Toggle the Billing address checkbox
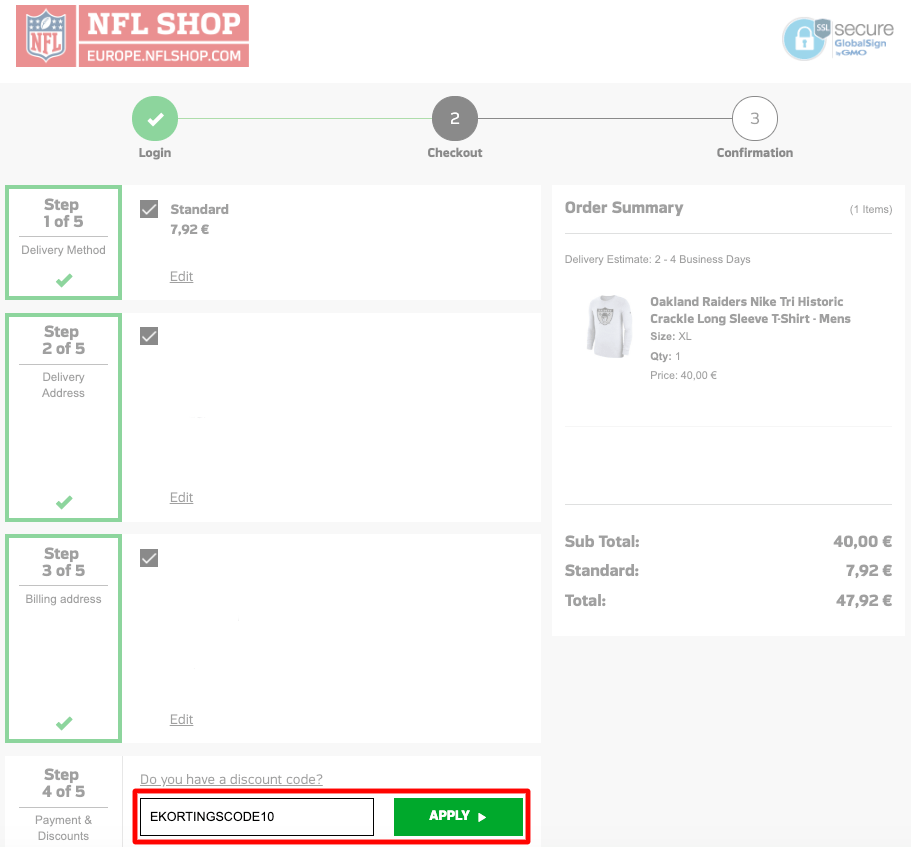The height and width of the screenshot is (847, 911). click(x=149, y=558)
